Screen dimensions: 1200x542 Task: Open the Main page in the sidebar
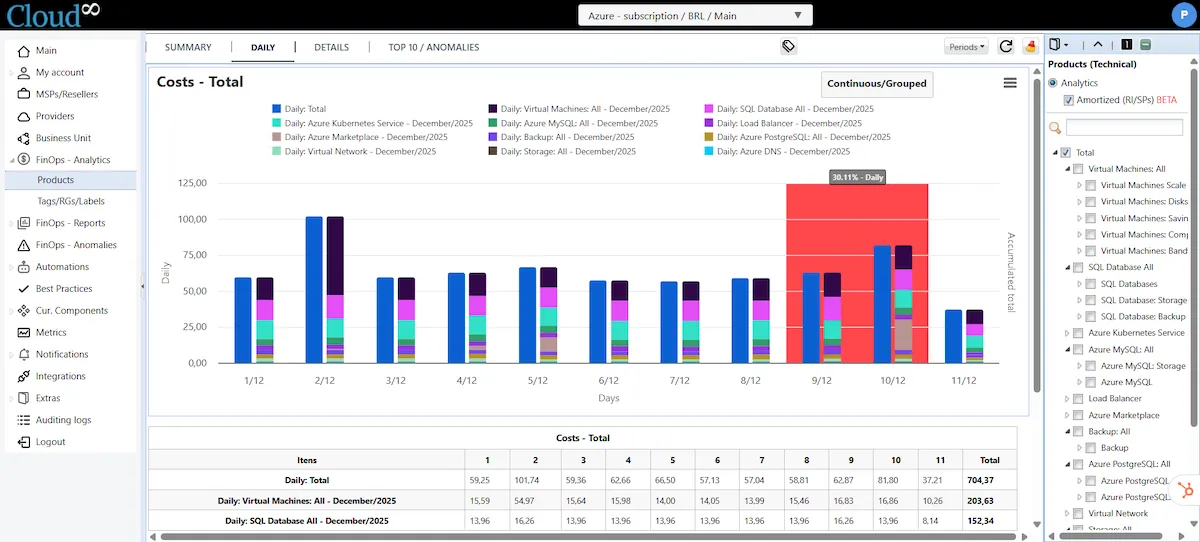[x=46, y=50]
